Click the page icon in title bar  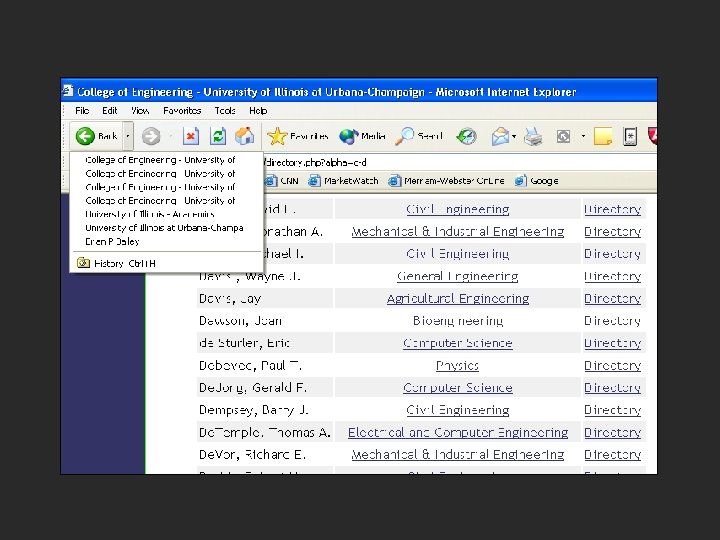(68, 90)
